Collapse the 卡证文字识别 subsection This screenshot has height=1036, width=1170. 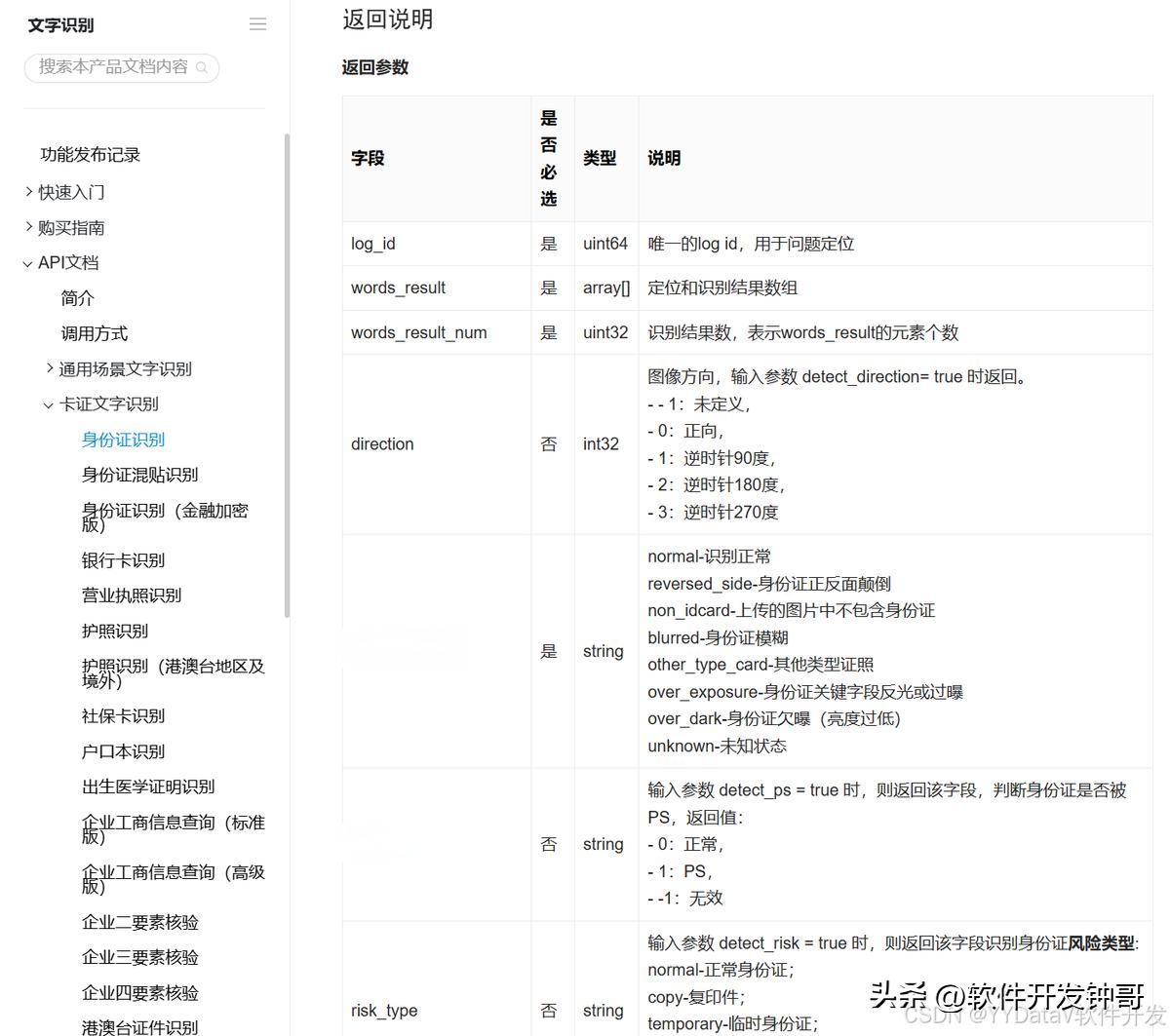[x=49, y=404]
